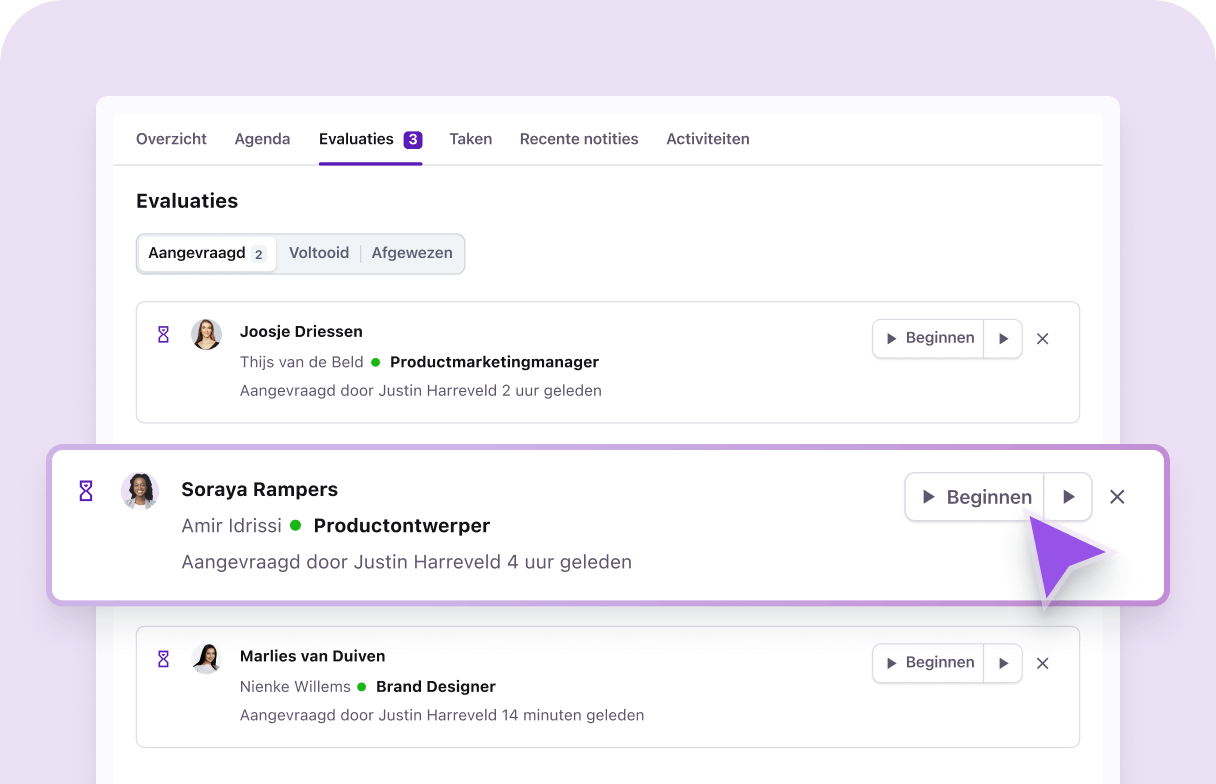Toggle the Voltooid filter
1216x784 pixels.
coord(319,253)
